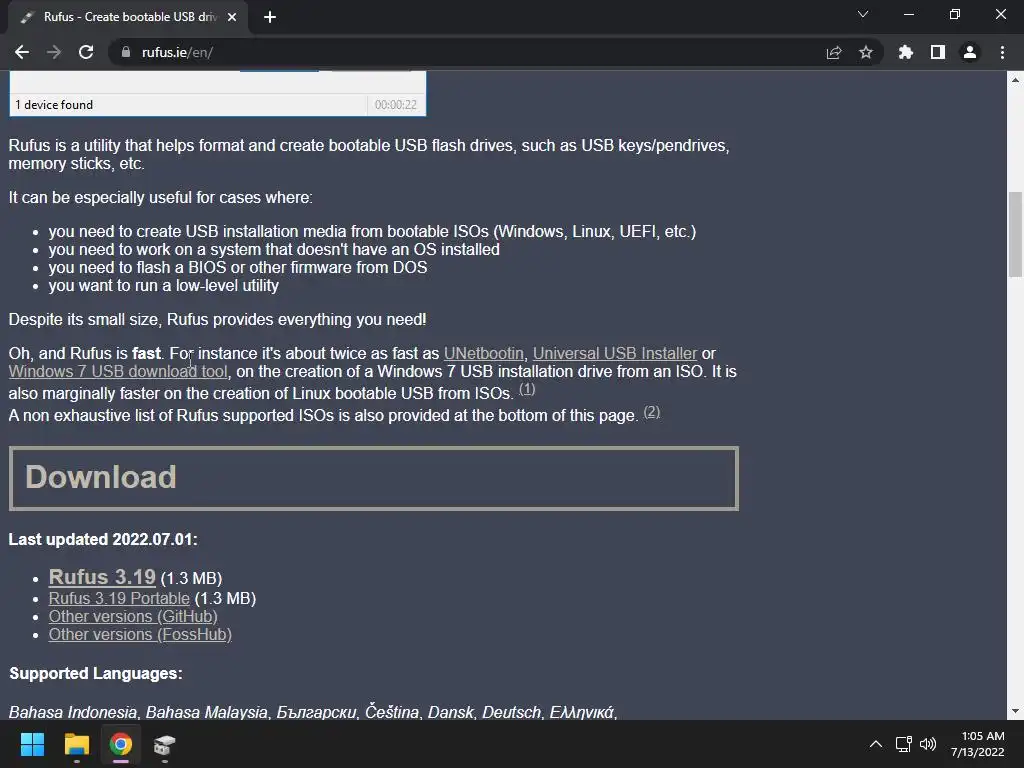Reload the rufus.ie page
Image resolution: width=1024 pixels, height=768 pixels.
(x=86, y=52)
